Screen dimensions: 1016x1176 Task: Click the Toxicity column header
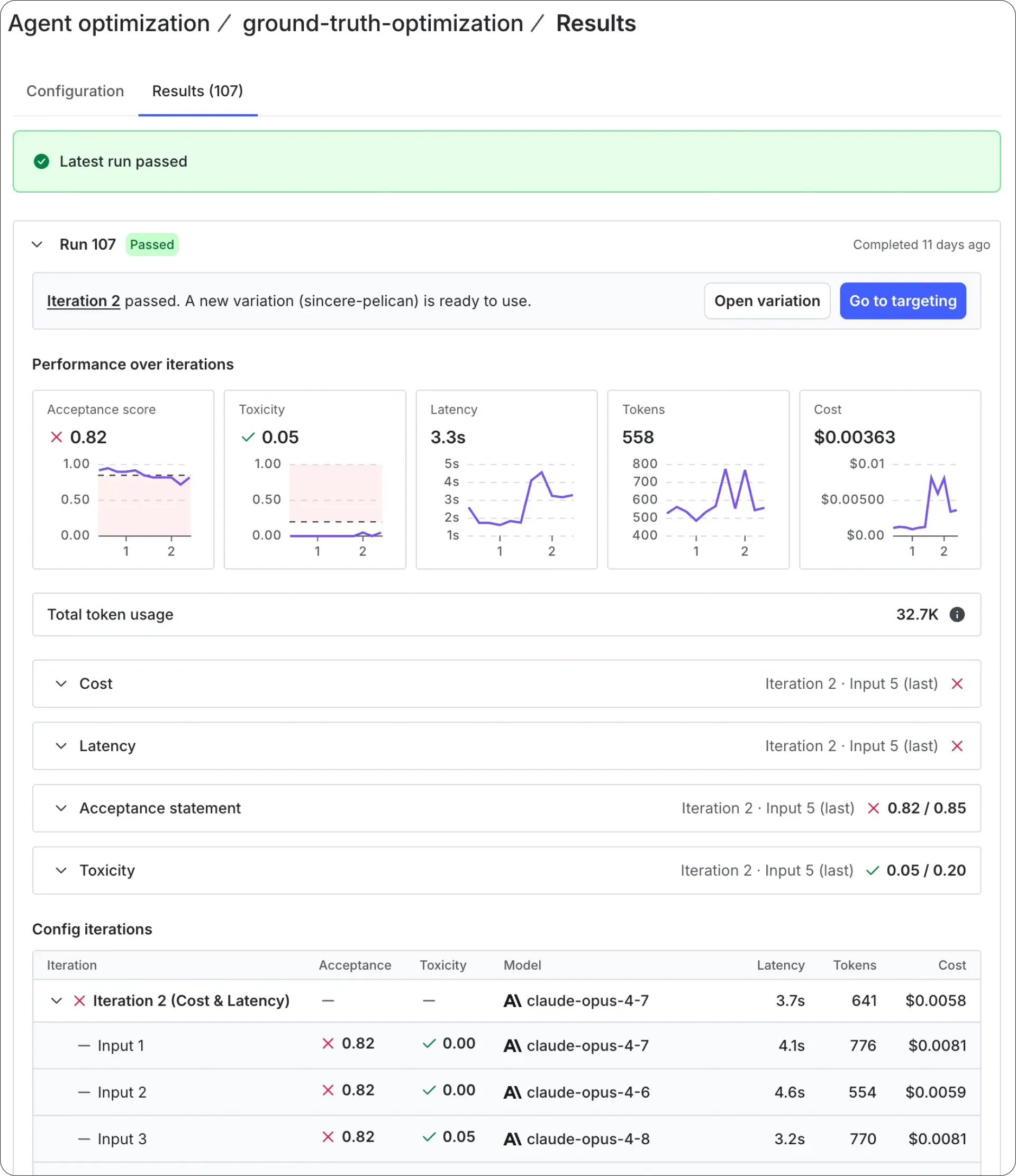(x=443, y=965)
